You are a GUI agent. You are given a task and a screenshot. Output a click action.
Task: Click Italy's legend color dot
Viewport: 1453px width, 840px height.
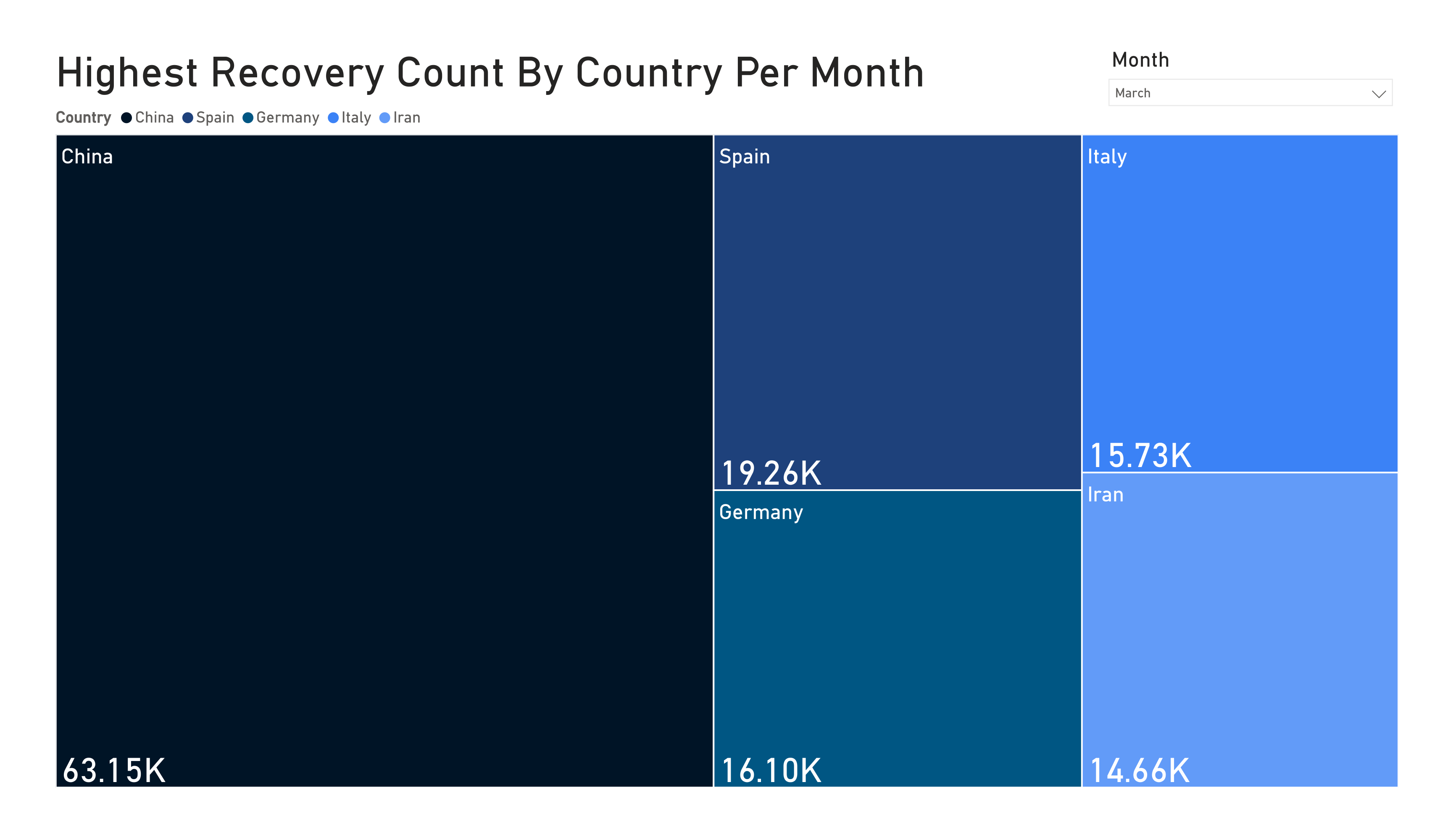(333, 118)
